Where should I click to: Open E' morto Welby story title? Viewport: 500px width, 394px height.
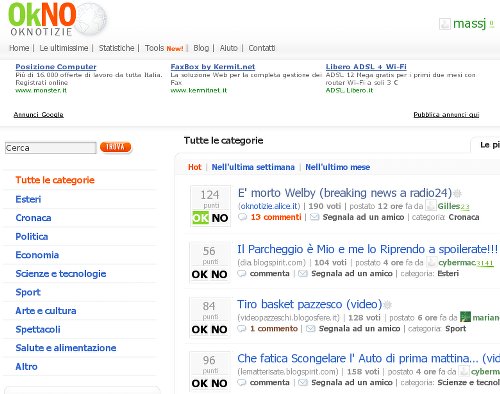pyautogui.click(x=345, y=193)
